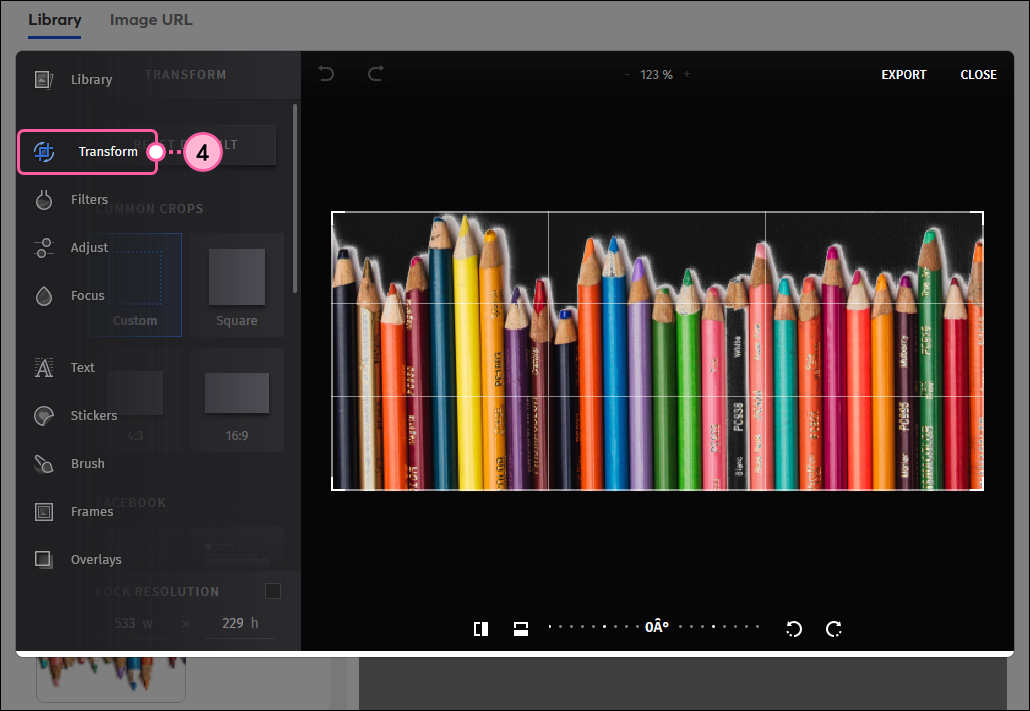Screen dimensions: 1030x711
Task: Undo the last edit
Action: pyautogui.click(x=326, y=74)
